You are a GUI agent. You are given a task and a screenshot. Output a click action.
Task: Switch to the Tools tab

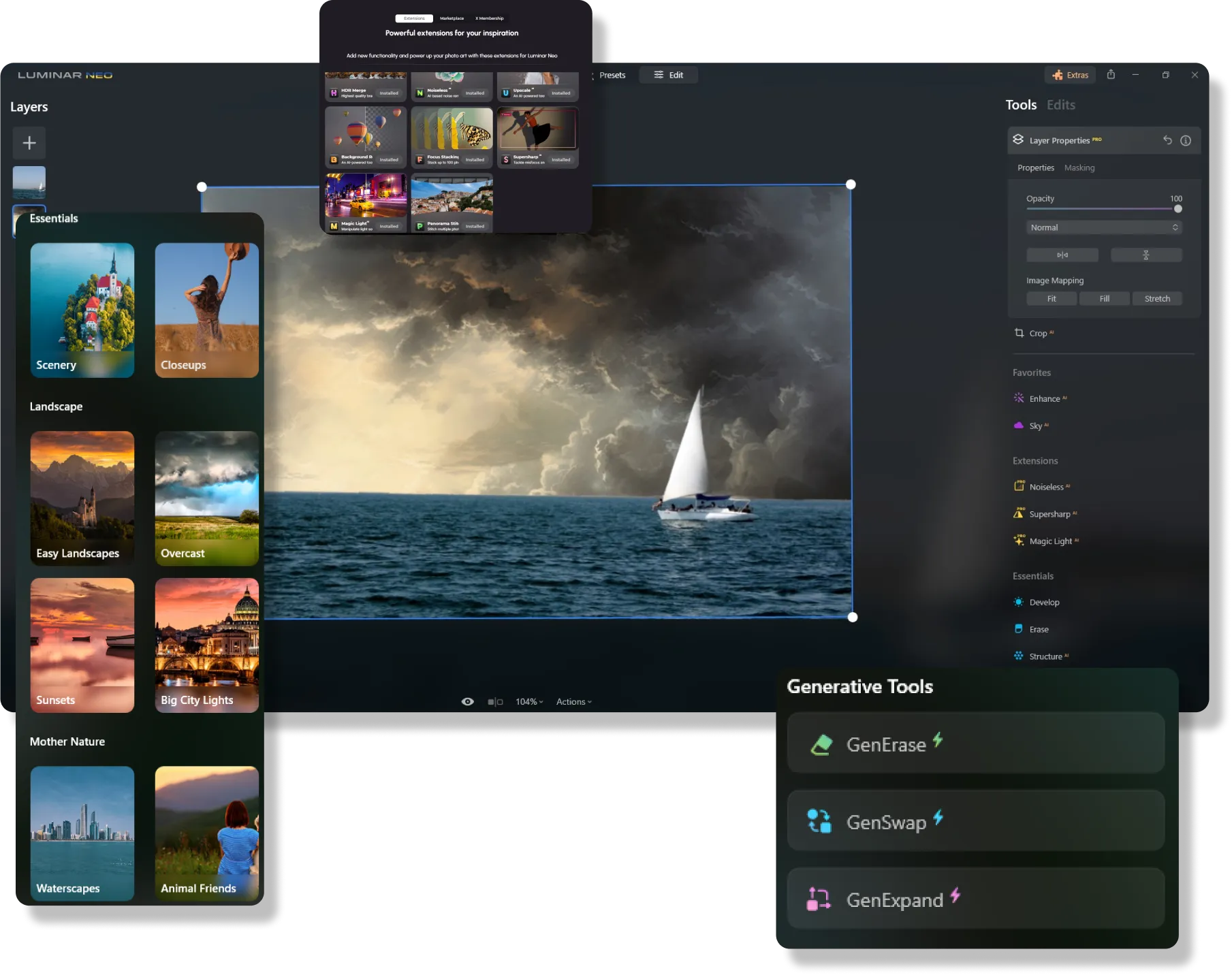(x=1021, y=105)
